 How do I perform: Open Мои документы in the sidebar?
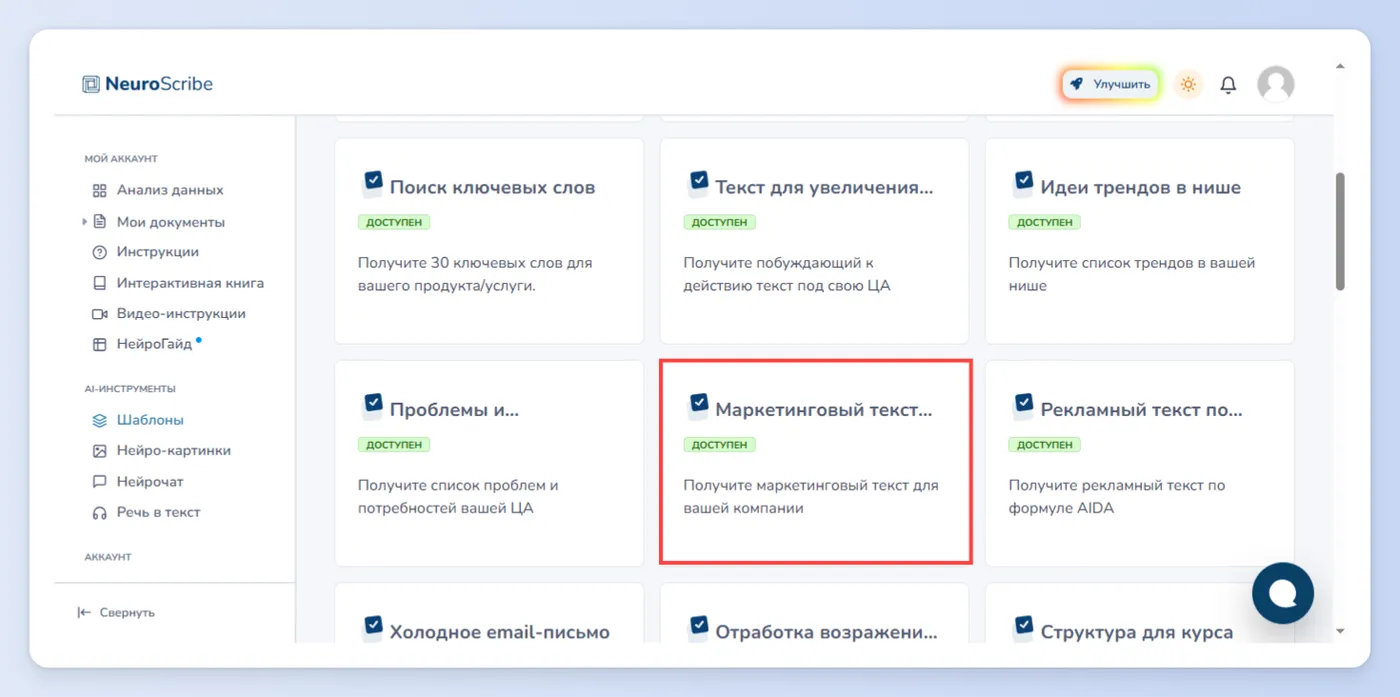click(x=170, y=222)
